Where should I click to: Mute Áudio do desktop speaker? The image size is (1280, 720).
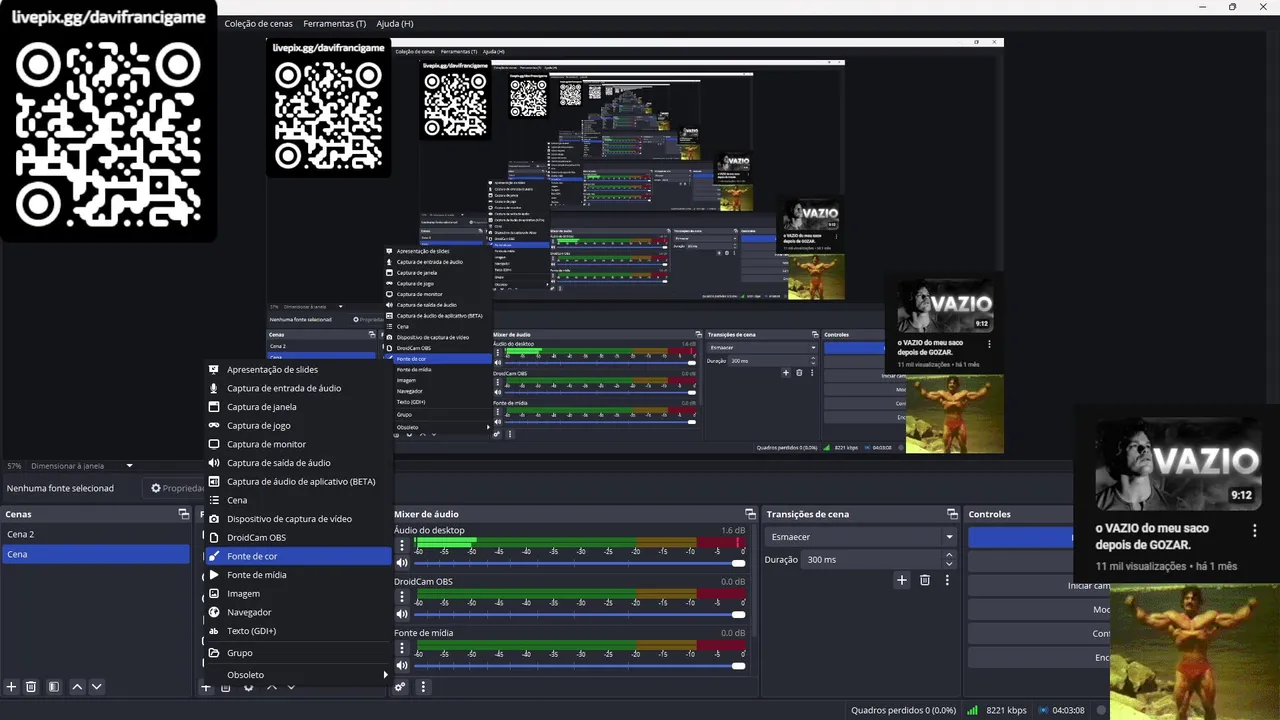click(x=402, y=563)
